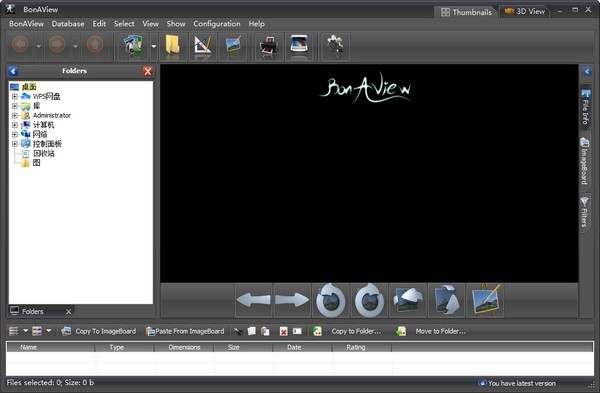Click the thumbnail sort mode icon

click(37, 331)
